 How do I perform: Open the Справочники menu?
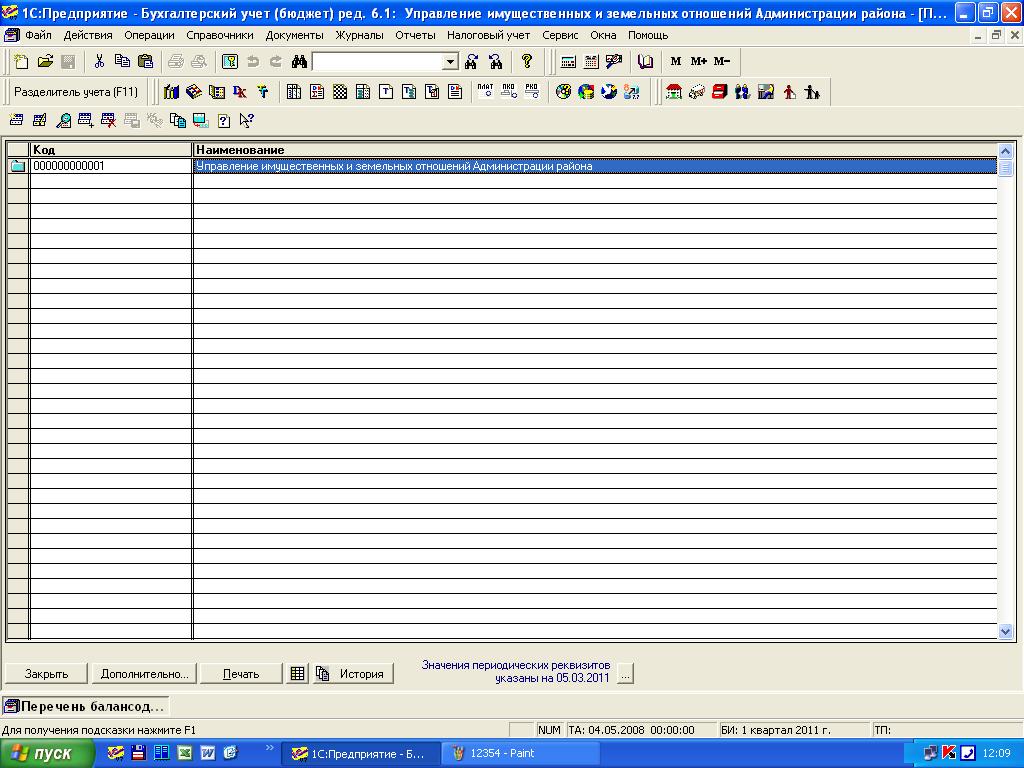220,35
